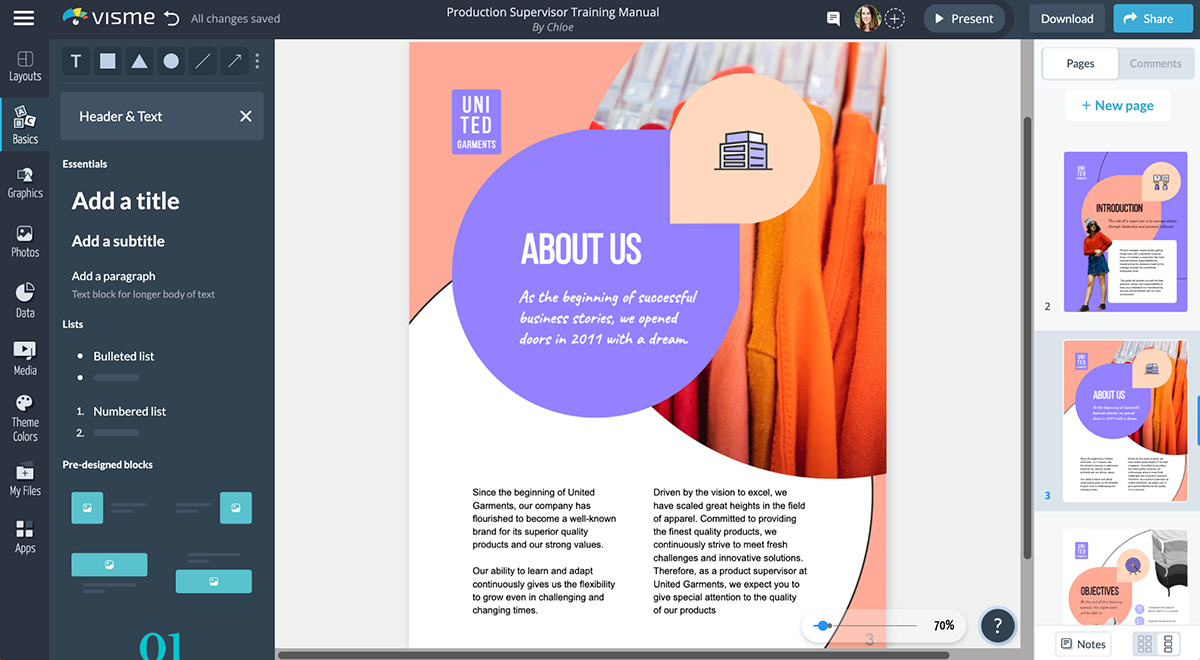Viewport: 1200px width, 660px height.
Task: Select the arrow line tool
Action: point(234,61)
